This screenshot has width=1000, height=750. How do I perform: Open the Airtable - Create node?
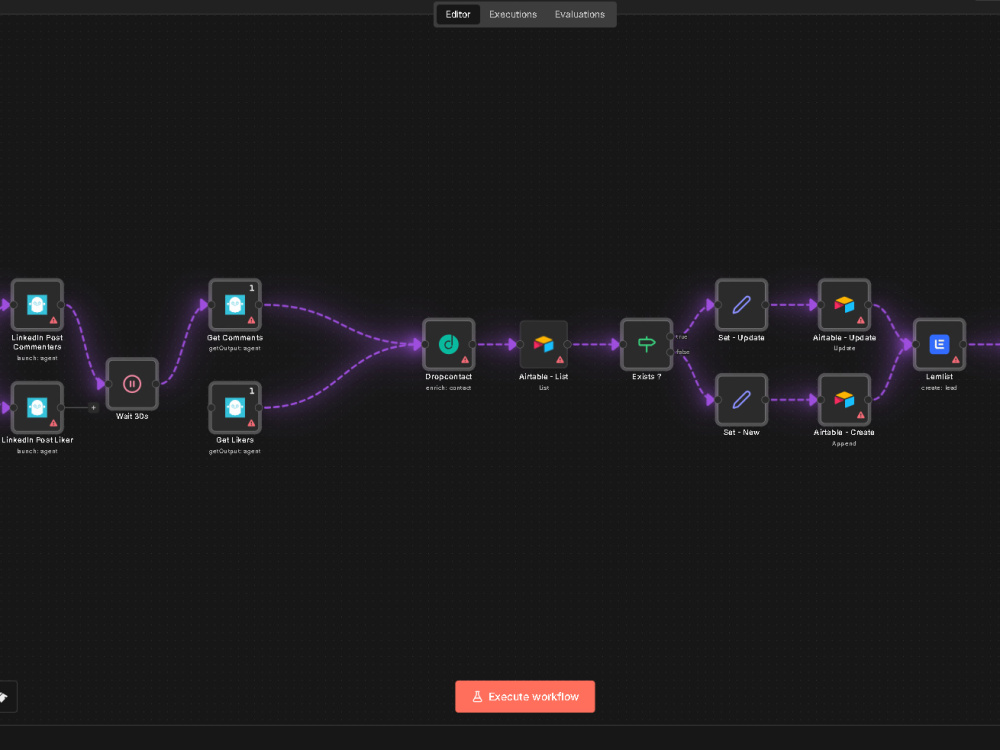click(844, 400)
